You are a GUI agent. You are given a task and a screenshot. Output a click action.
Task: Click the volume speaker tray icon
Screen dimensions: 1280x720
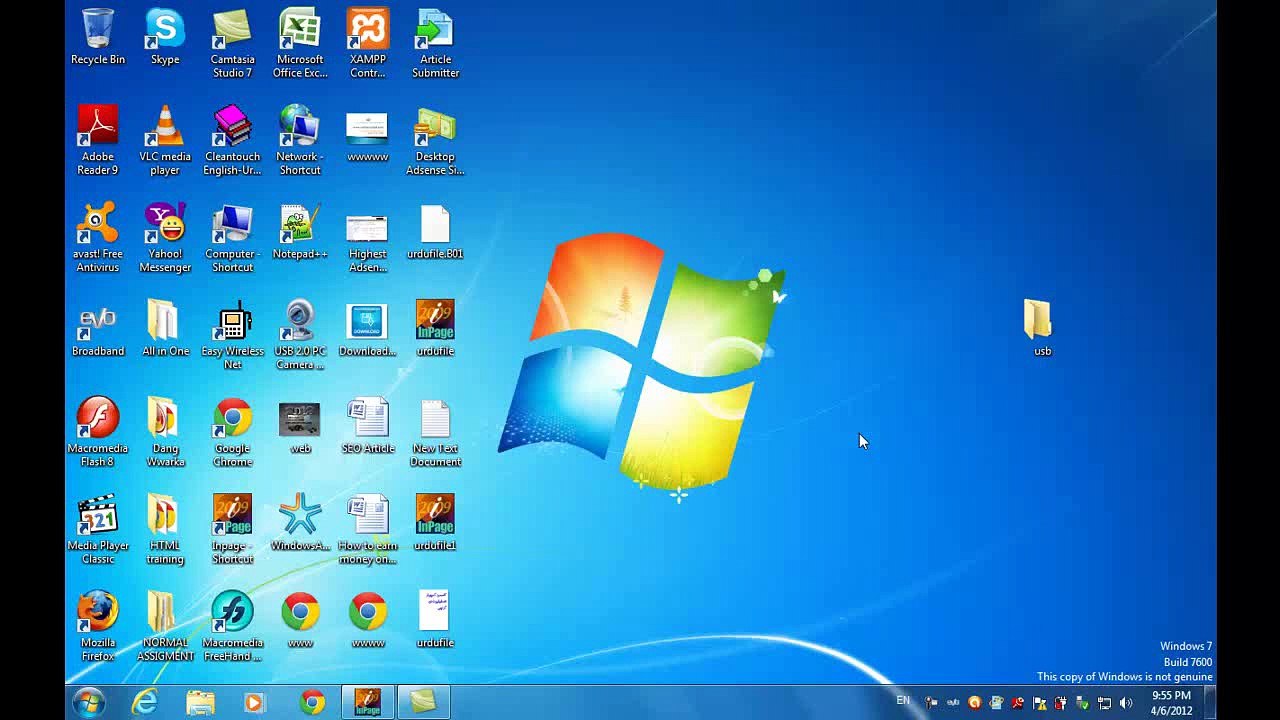[1126, 703]
